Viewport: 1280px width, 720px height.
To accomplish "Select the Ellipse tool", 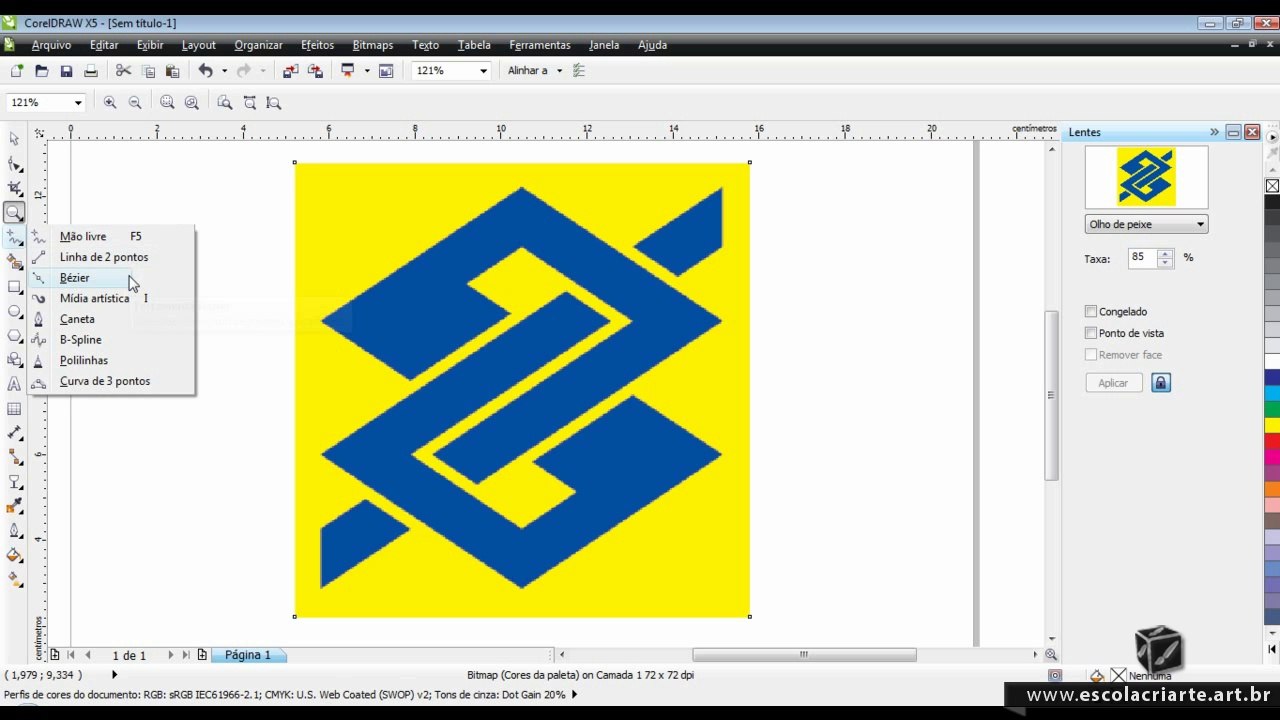I will [x=14, y=311].
